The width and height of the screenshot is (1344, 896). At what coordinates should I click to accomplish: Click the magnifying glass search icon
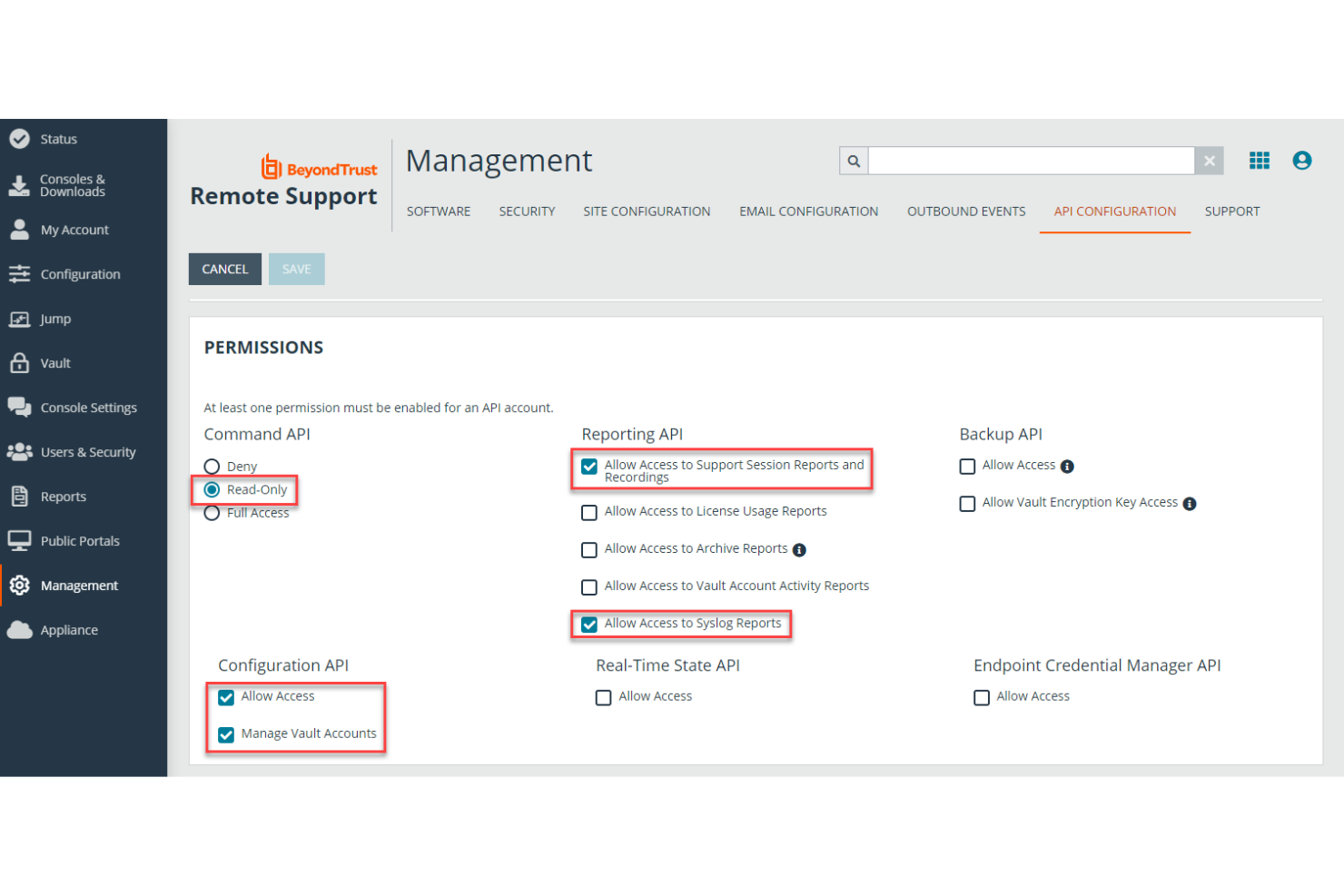coord(854,161)
